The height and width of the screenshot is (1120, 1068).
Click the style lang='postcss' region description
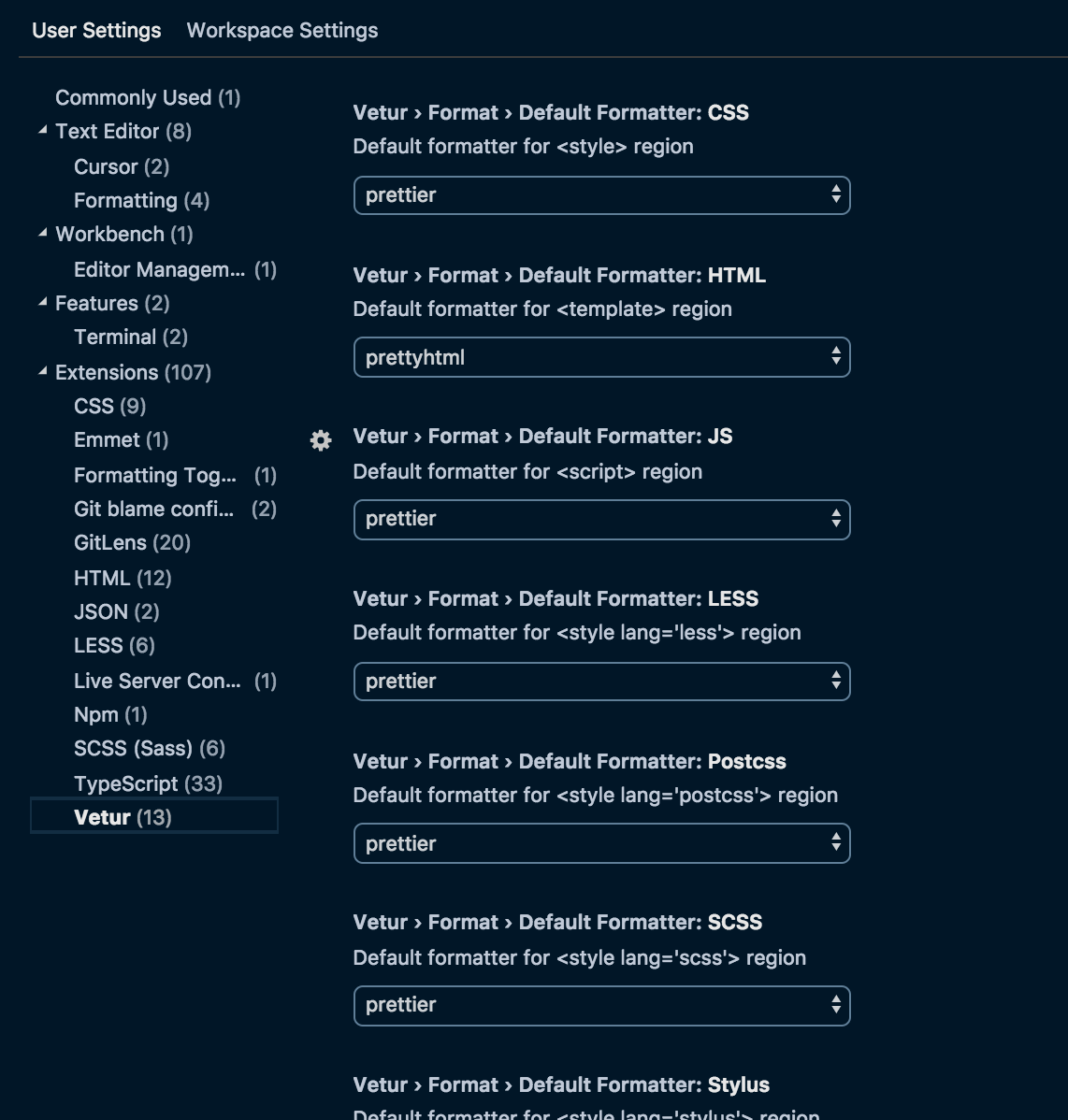pos(595,795)
